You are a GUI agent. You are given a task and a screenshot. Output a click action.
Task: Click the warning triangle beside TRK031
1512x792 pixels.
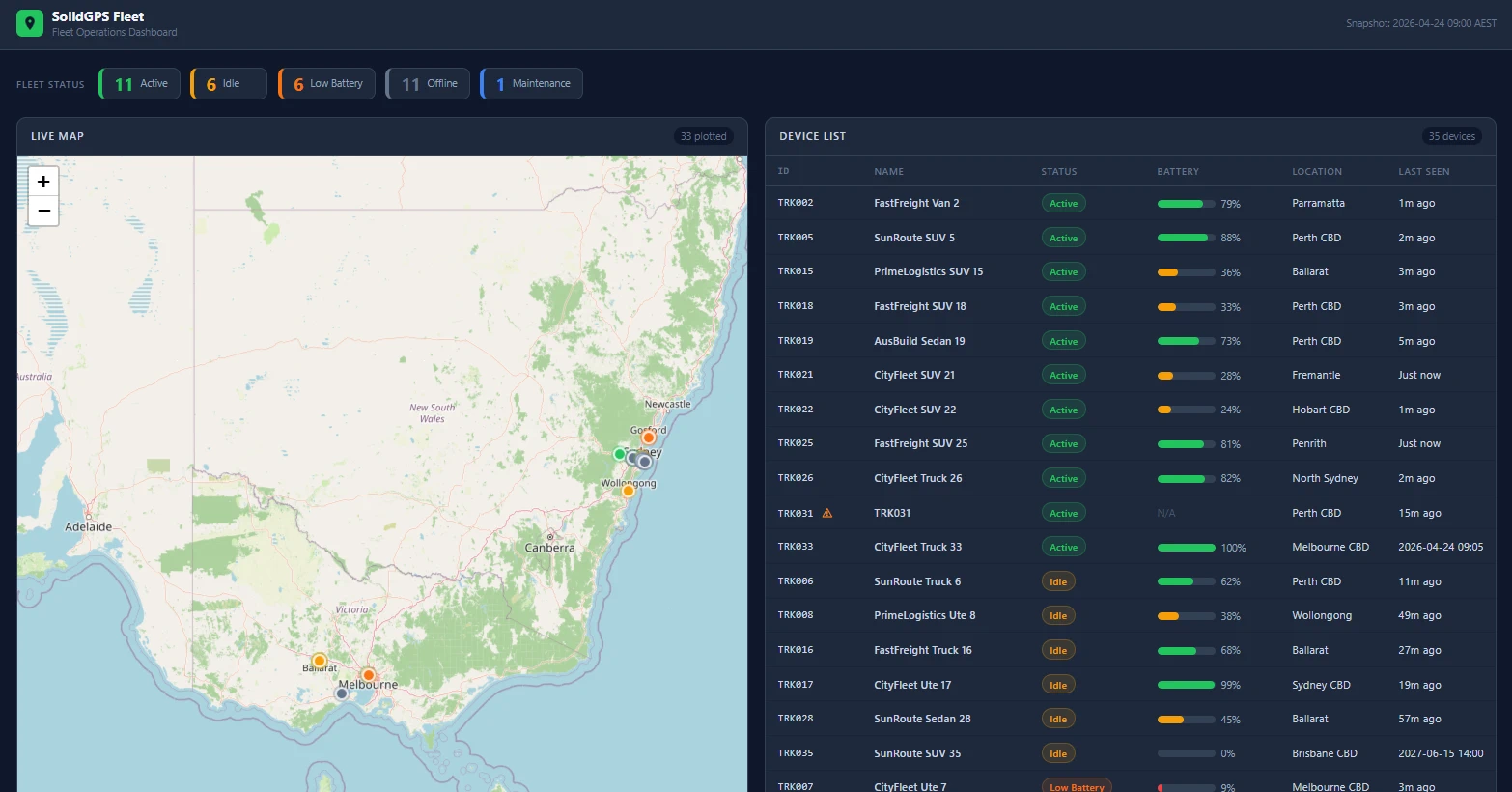[x=827, y=513]
